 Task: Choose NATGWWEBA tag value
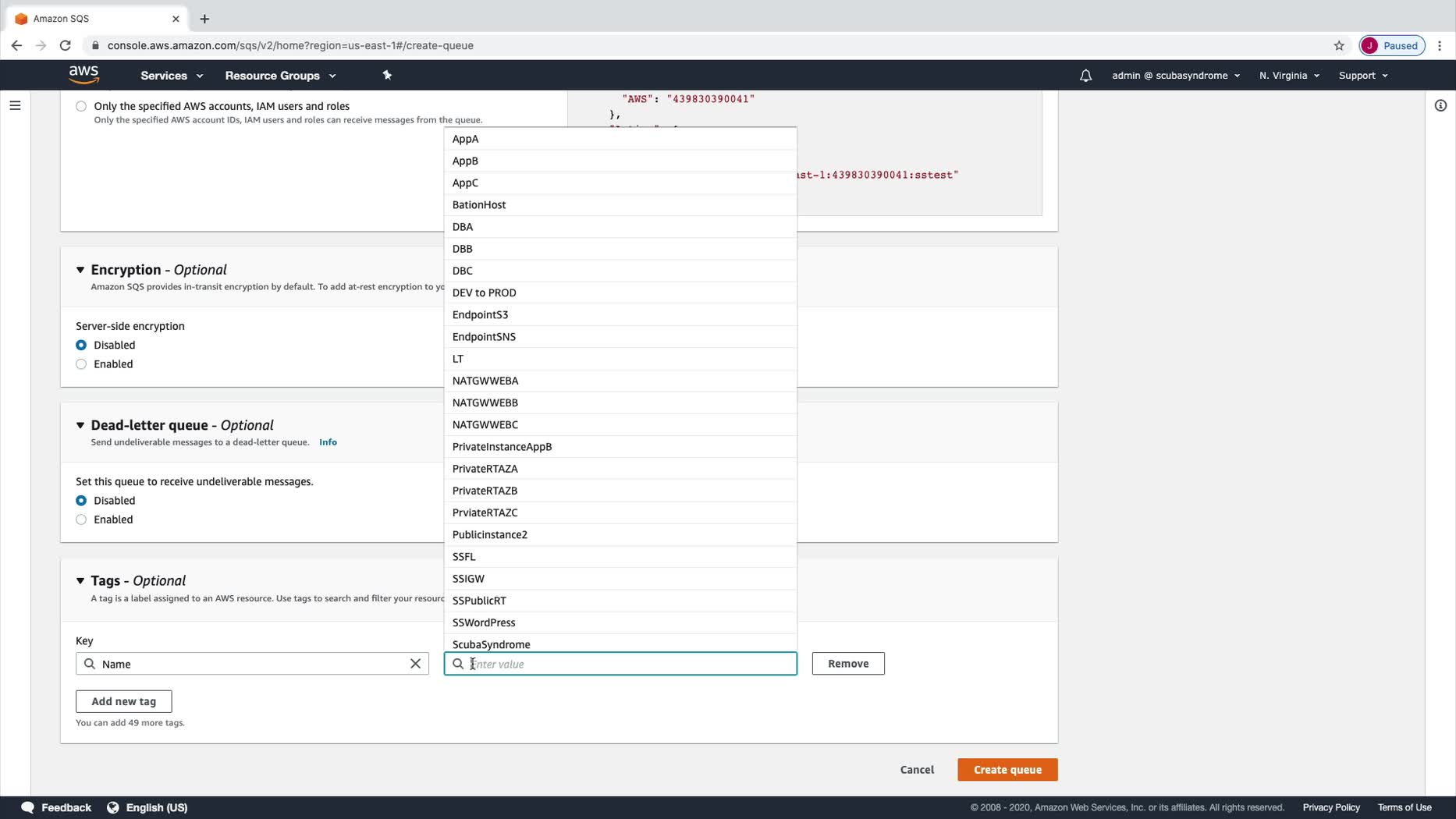[x=620, y=381]
